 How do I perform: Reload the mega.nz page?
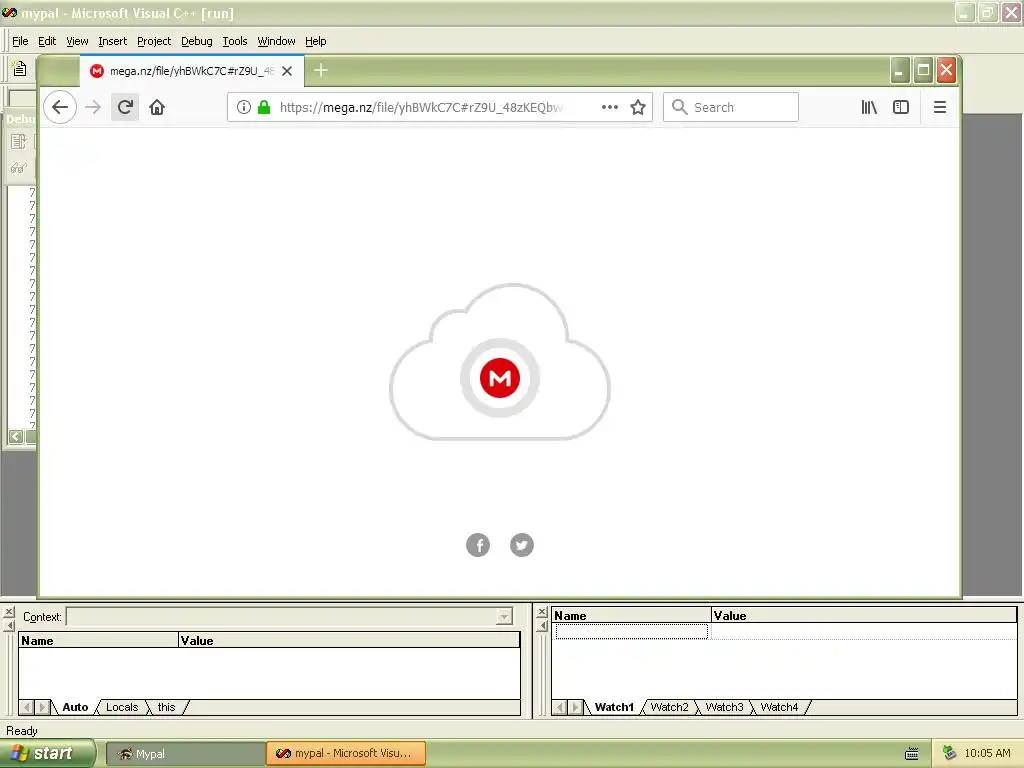coord(125,107)
